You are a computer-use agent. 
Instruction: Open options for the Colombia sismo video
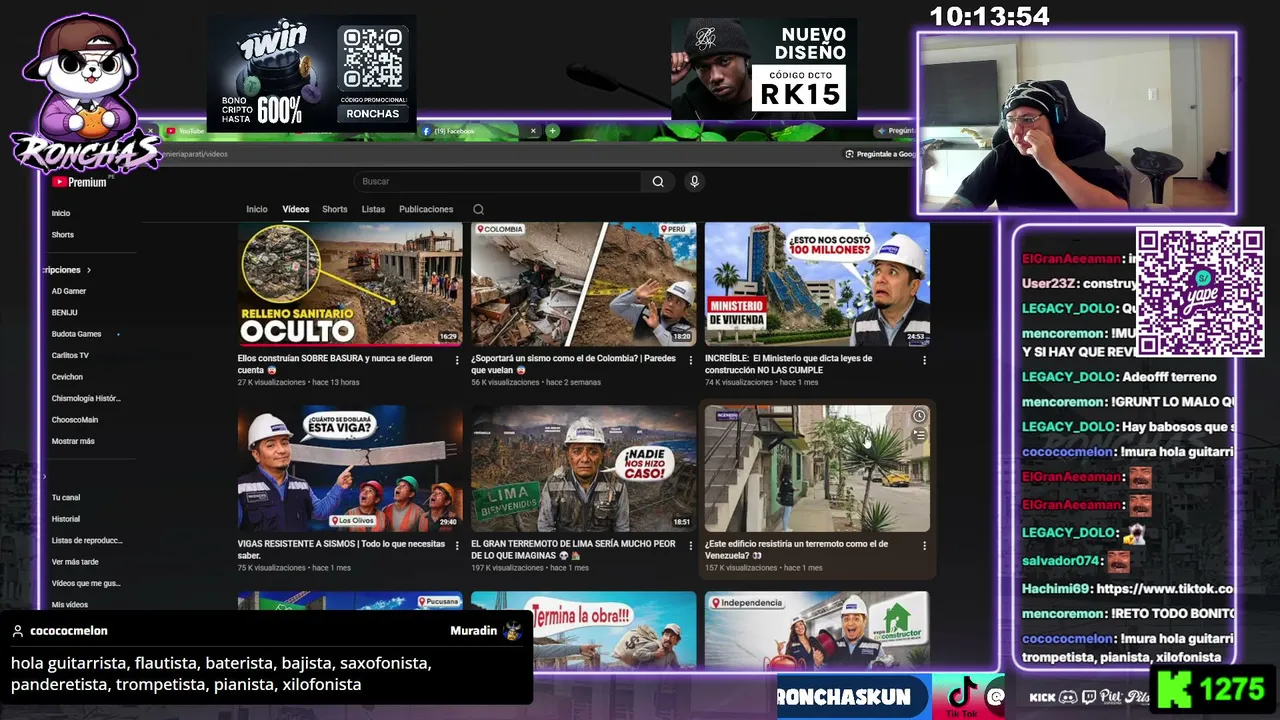pyautogui.click(x=690, y=360)
